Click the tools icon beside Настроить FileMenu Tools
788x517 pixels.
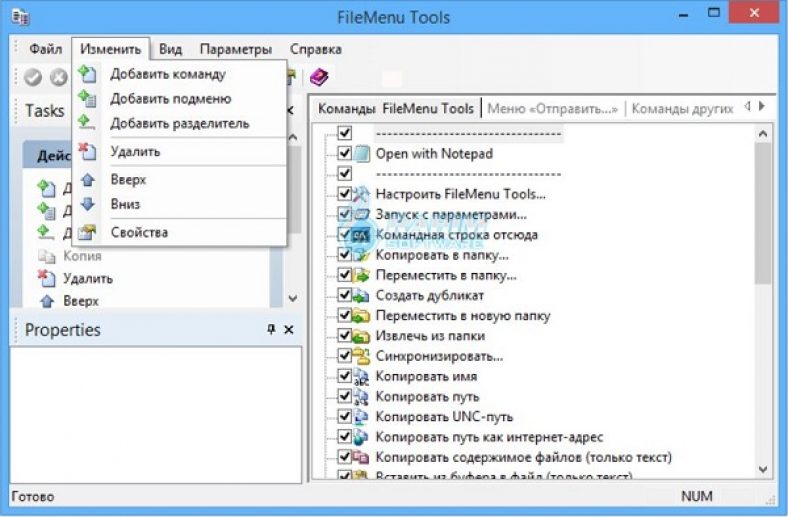point(361,194)
